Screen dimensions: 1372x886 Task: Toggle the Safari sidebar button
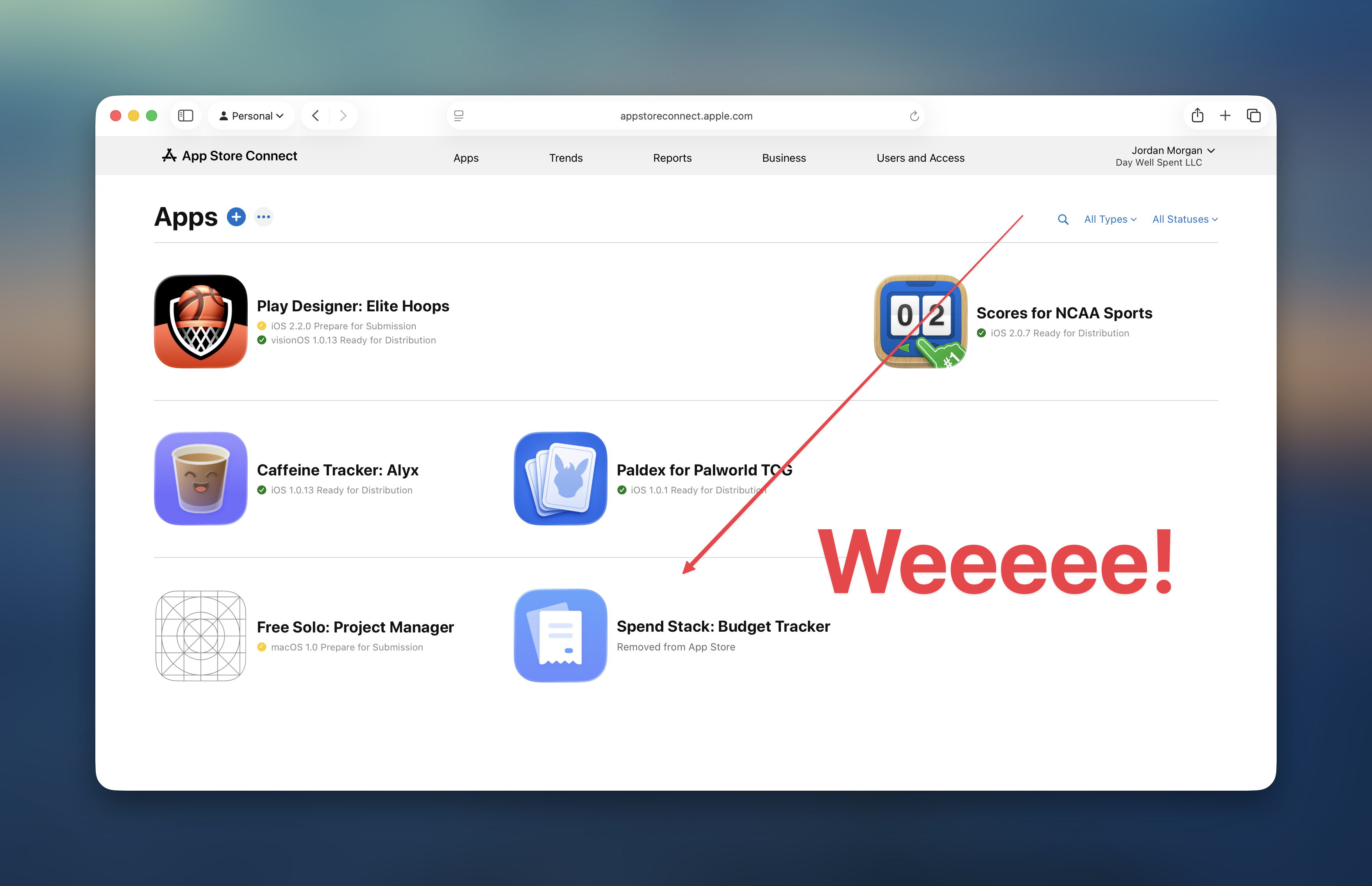[x=185, y=116]
